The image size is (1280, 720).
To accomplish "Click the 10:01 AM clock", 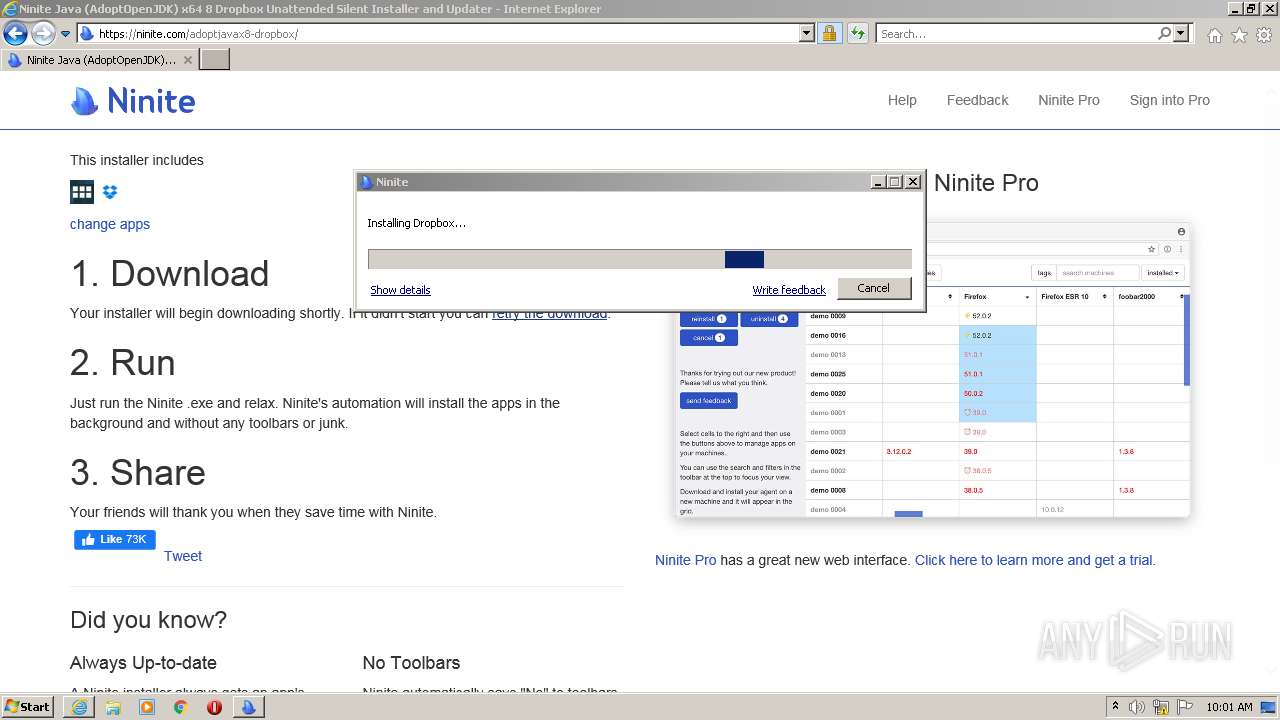I will 1229,707.
